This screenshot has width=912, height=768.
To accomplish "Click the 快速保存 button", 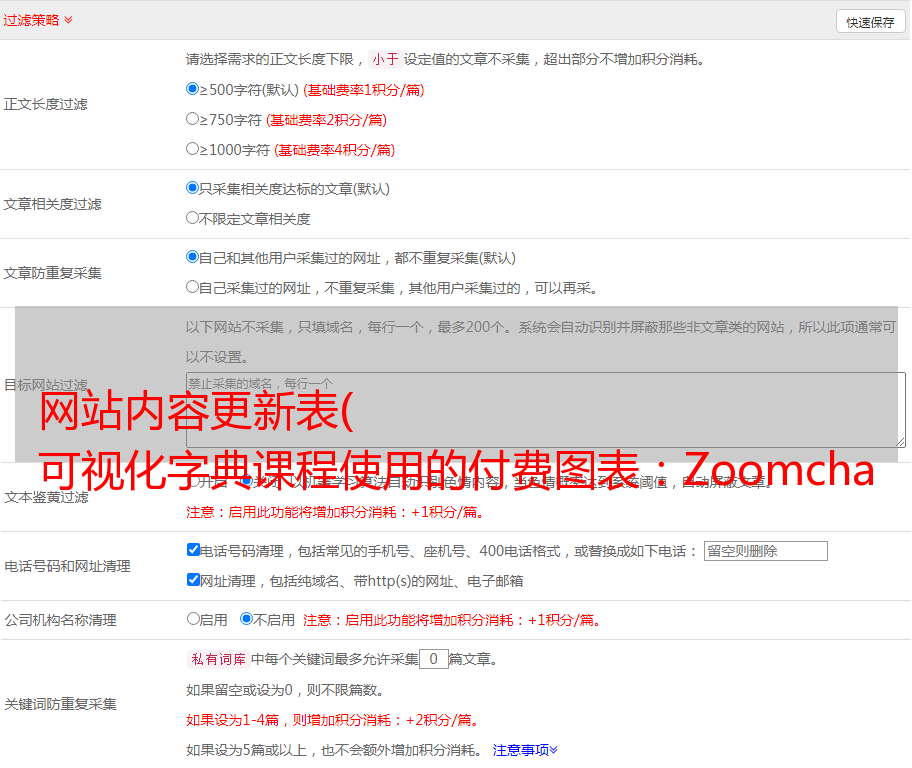I will click(871, 22).
